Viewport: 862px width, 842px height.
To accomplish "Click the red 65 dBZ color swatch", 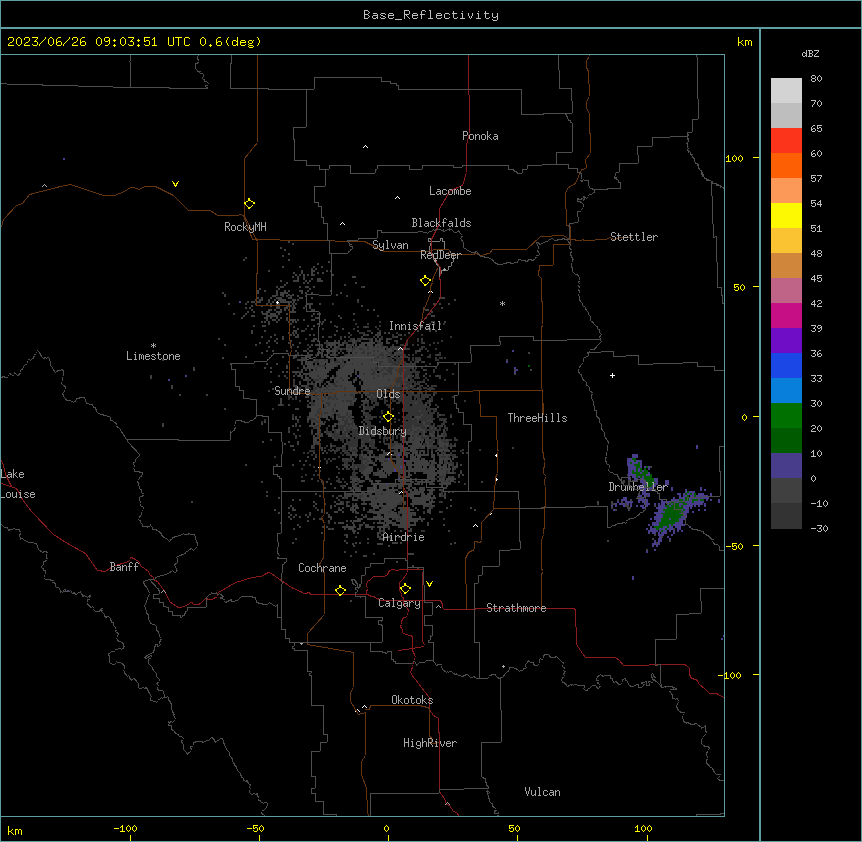I will pos(786,141).
